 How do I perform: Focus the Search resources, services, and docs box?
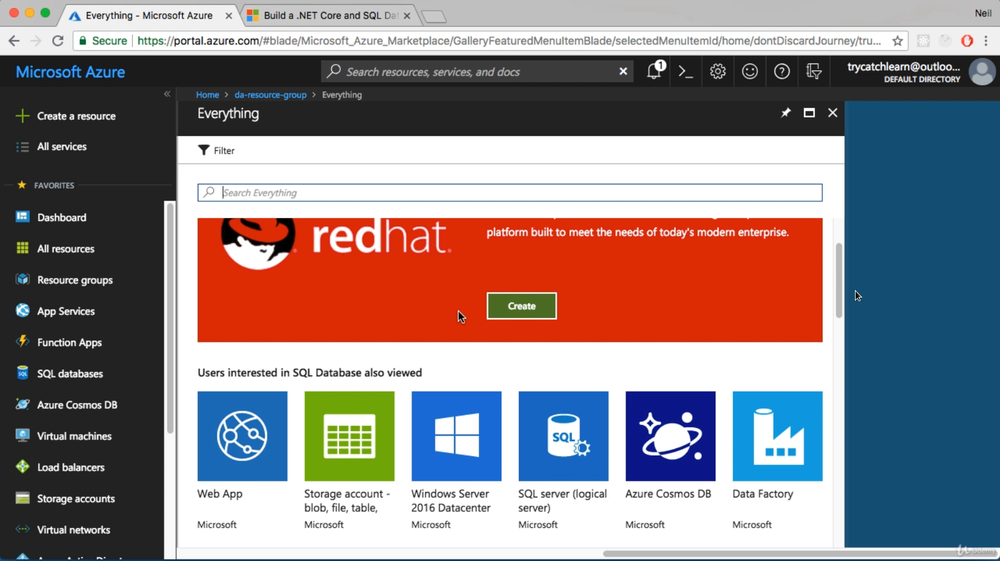click(x=475, y=71)
